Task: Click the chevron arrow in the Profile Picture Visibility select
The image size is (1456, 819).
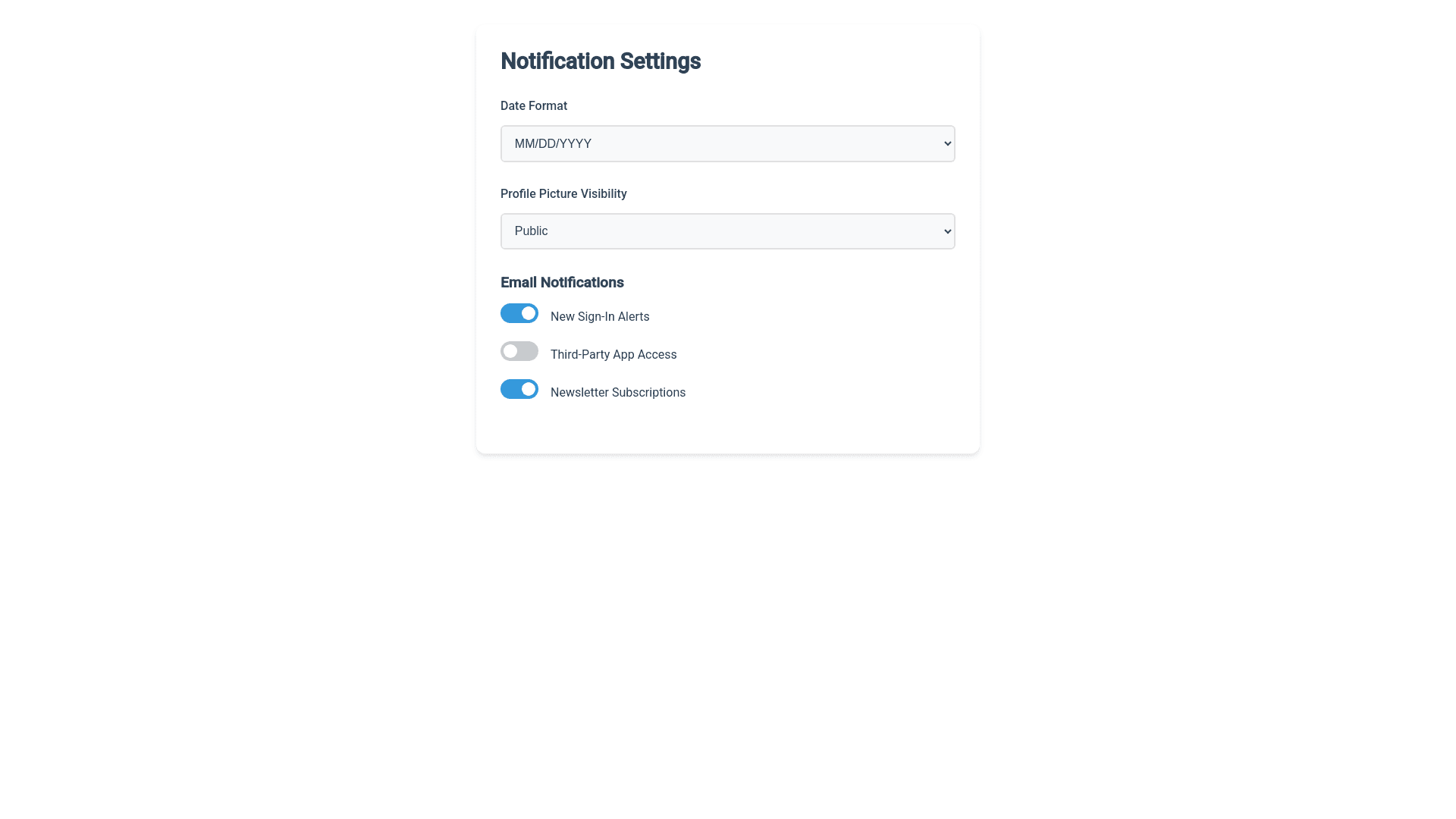Action: click(x=947, y=231)
